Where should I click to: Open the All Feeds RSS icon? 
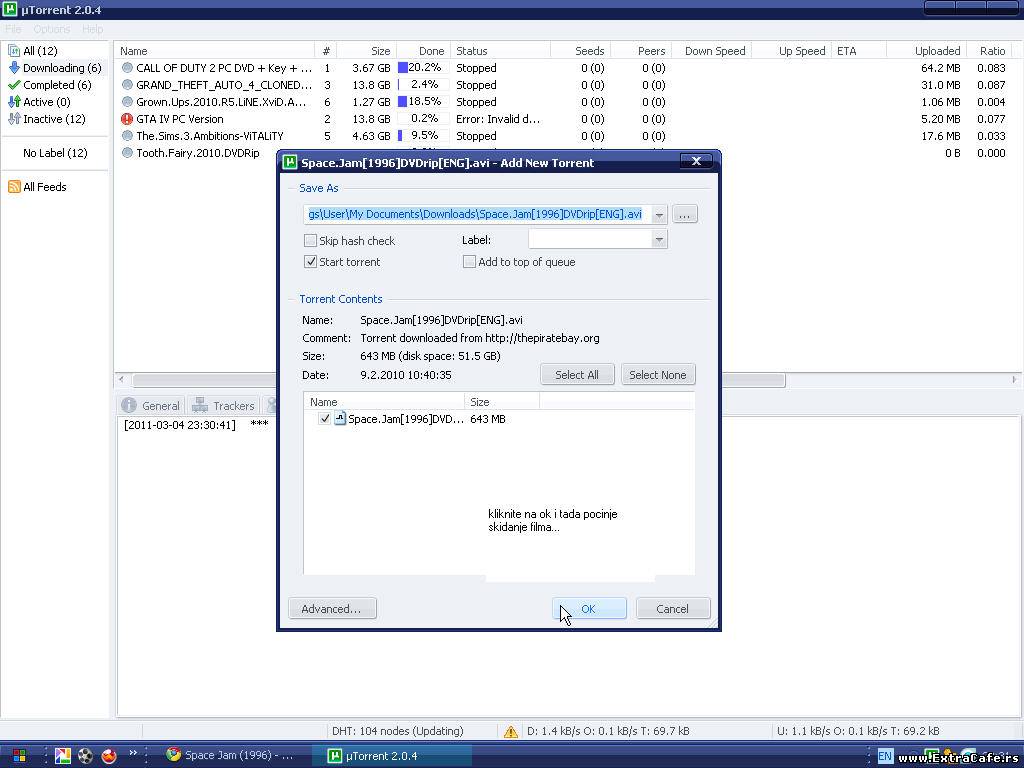coord(14,187)
